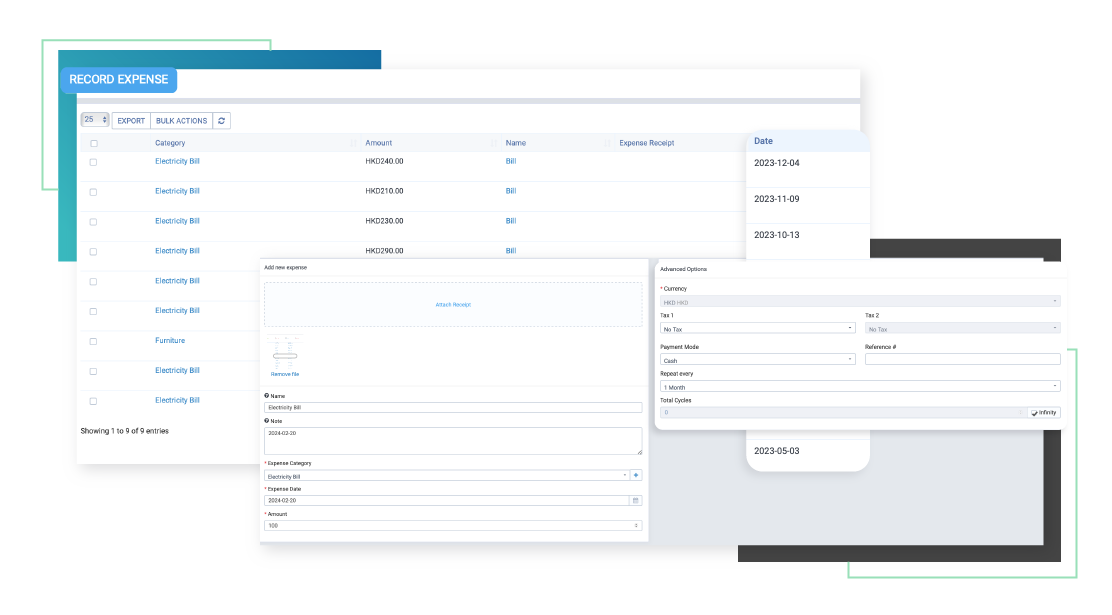Click the help icon next to Name
This screenshot has height=615, width=1112.
coord(267,396)
